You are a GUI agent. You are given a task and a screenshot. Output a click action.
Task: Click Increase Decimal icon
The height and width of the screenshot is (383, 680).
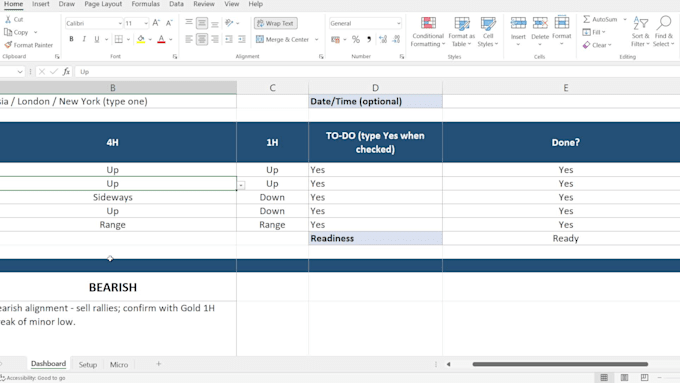(382, 39)
